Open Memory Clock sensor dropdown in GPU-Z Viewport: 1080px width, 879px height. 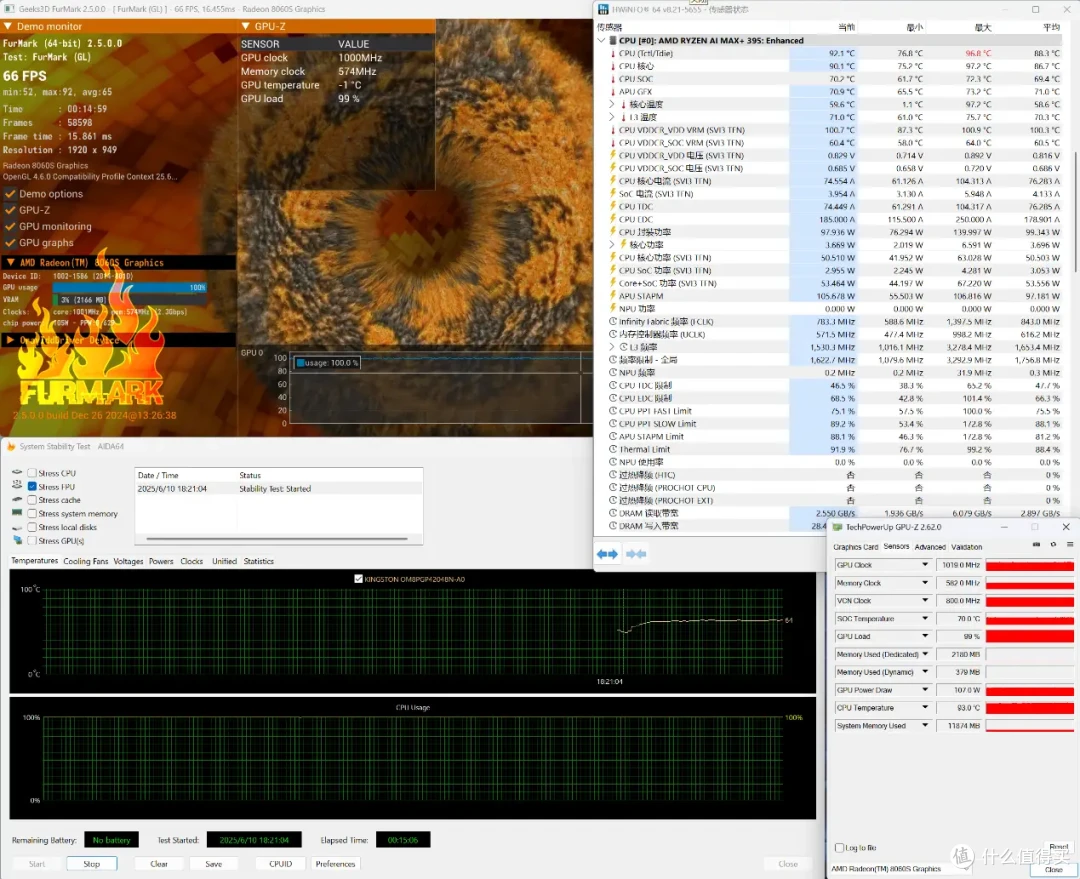click(925, 583)
